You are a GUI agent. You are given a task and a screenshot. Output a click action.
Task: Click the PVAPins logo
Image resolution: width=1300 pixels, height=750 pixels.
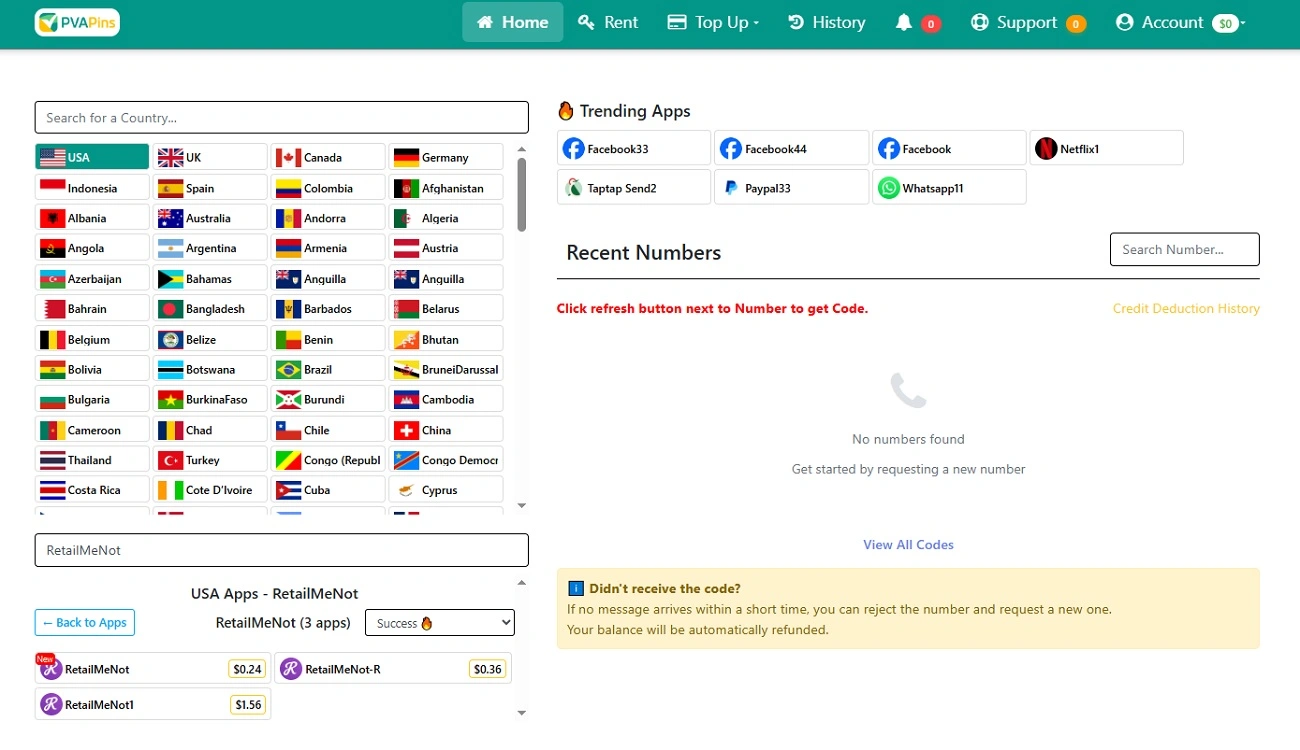77,22
